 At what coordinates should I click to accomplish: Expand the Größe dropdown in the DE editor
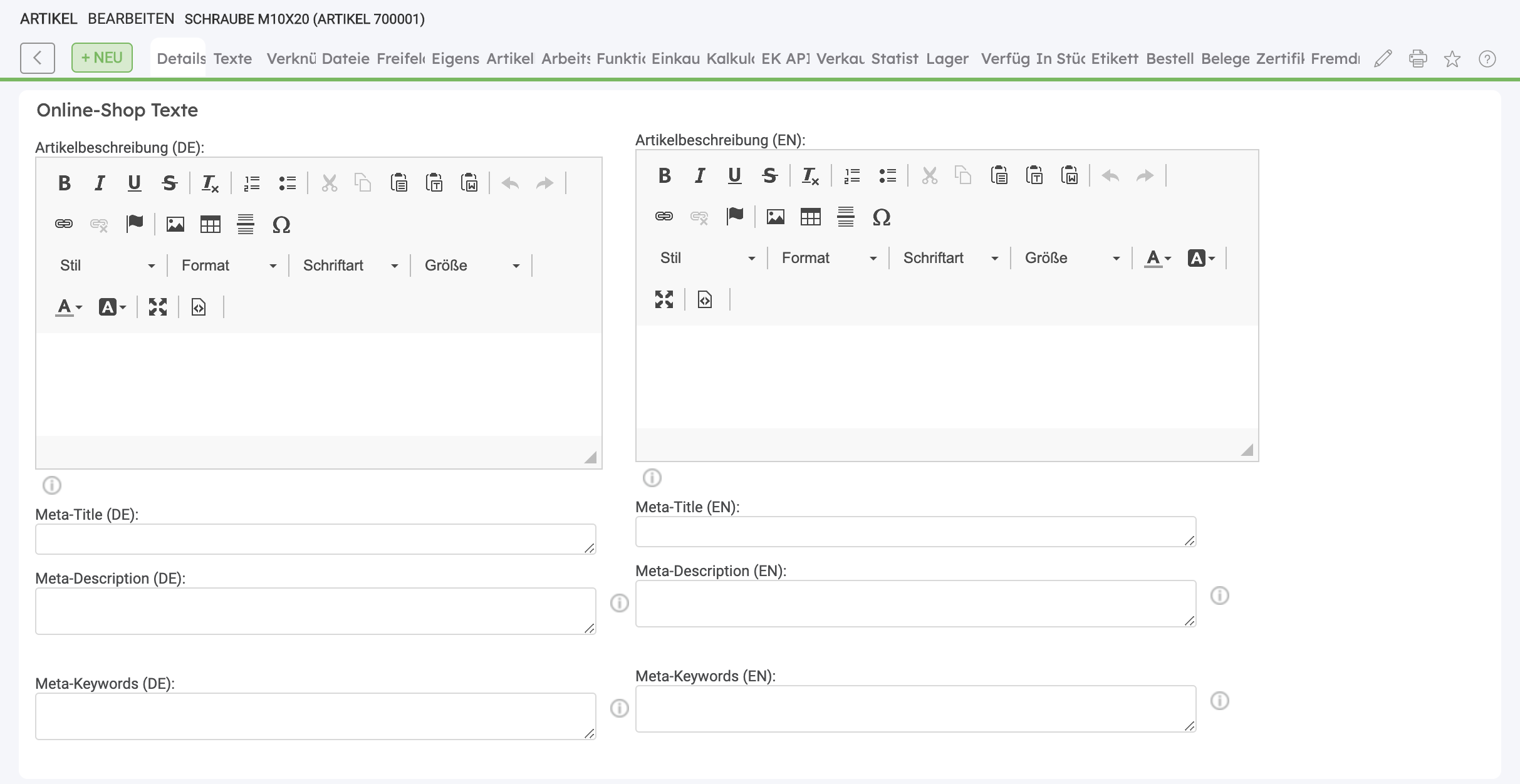[471, 266]
